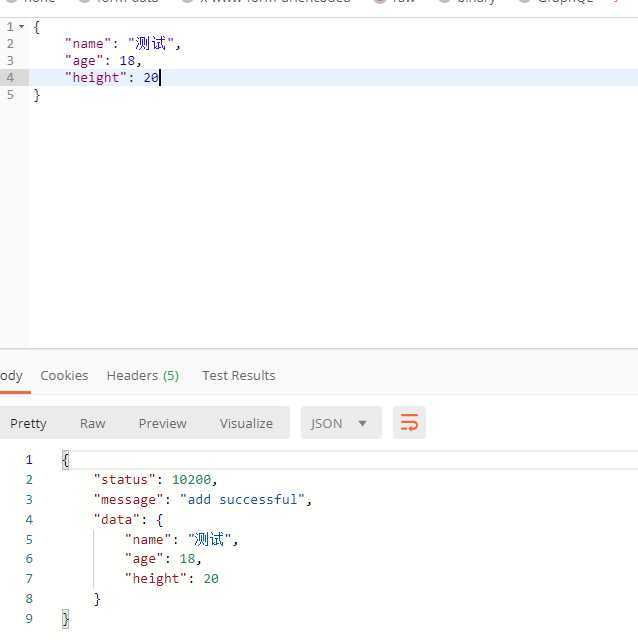Click response "data": { line

pos(129,520)
